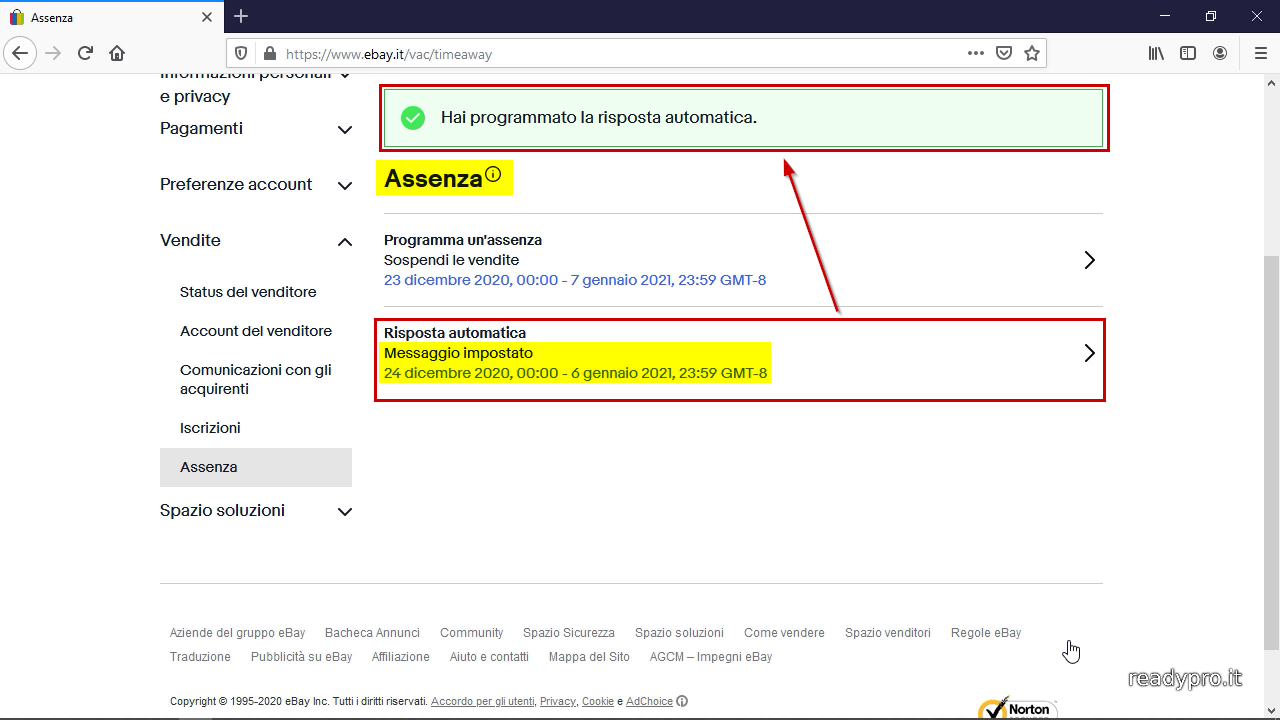The height and width of the screenshot is (720, 1280).
Task: Select Status del venditore
Action: point(248,292)
